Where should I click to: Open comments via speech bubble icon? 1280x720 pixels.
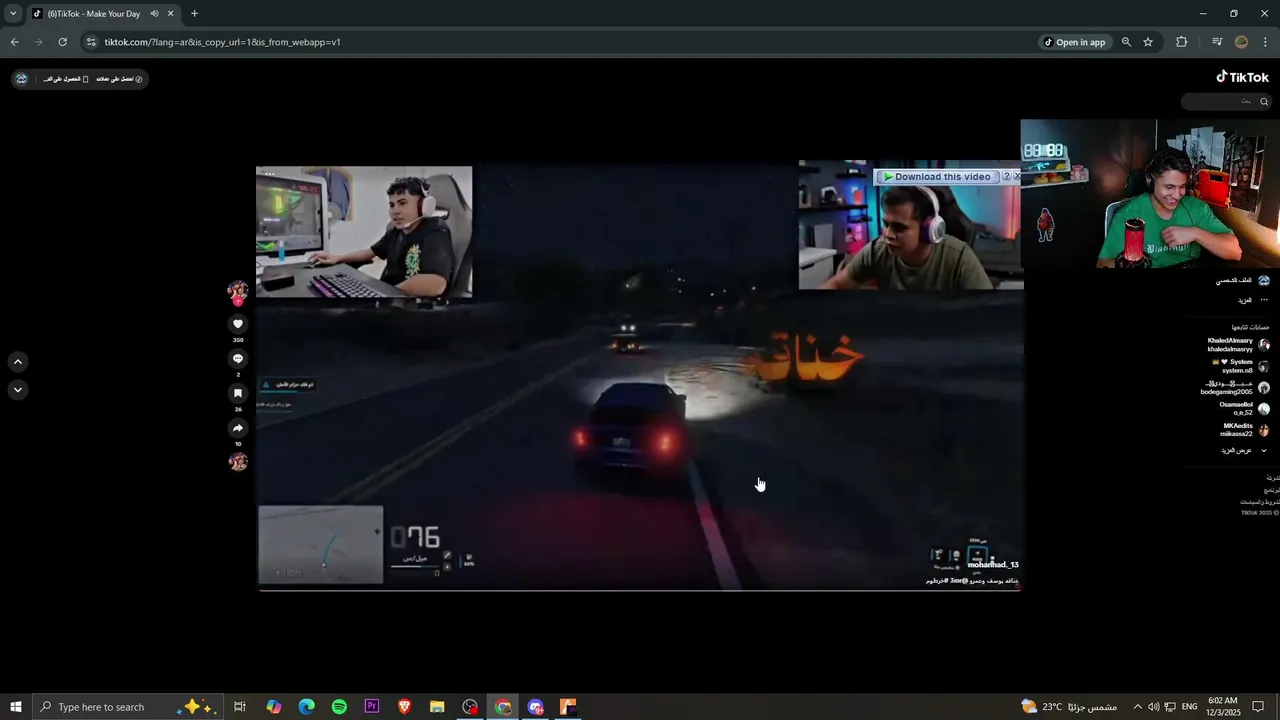[238, 359]
